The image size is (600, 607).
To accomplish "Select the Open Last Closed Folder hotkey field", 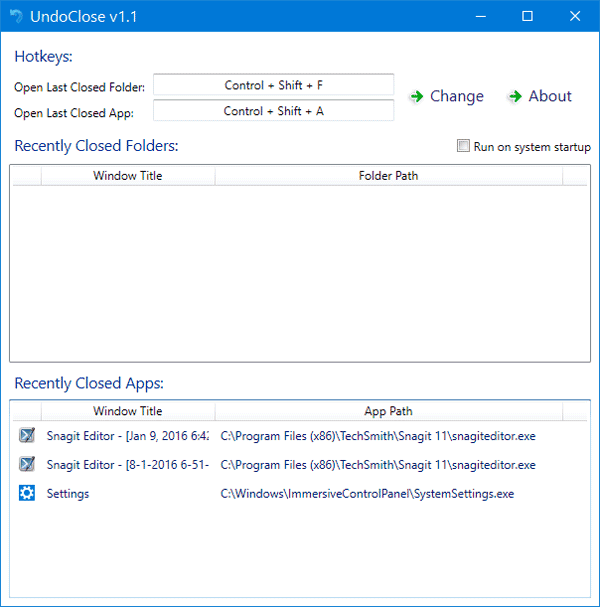I will [x=273, y=84].
